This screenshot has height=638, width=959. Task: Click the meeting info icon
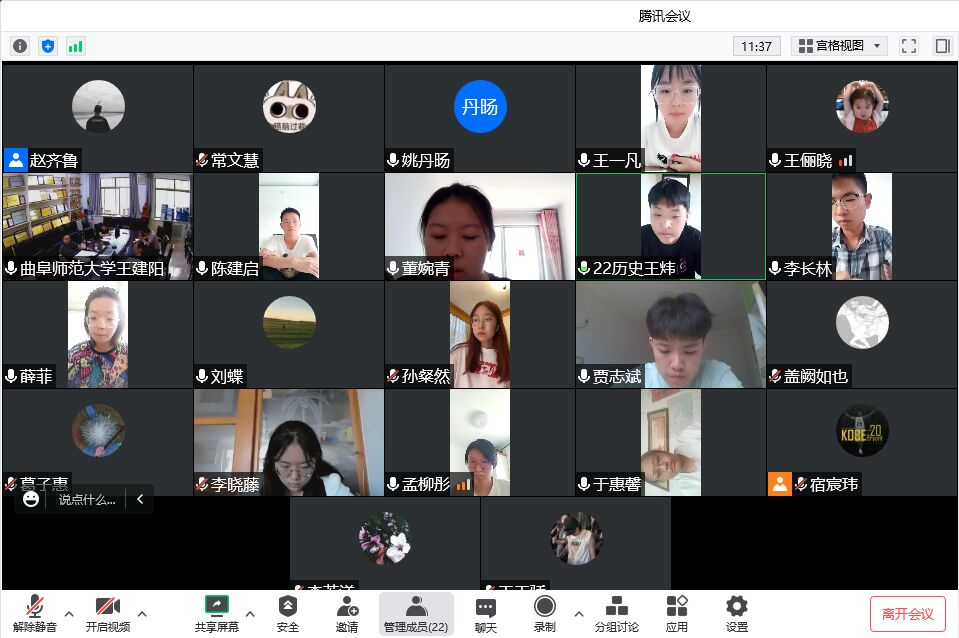pyautogui.click(x=20, y=46)
